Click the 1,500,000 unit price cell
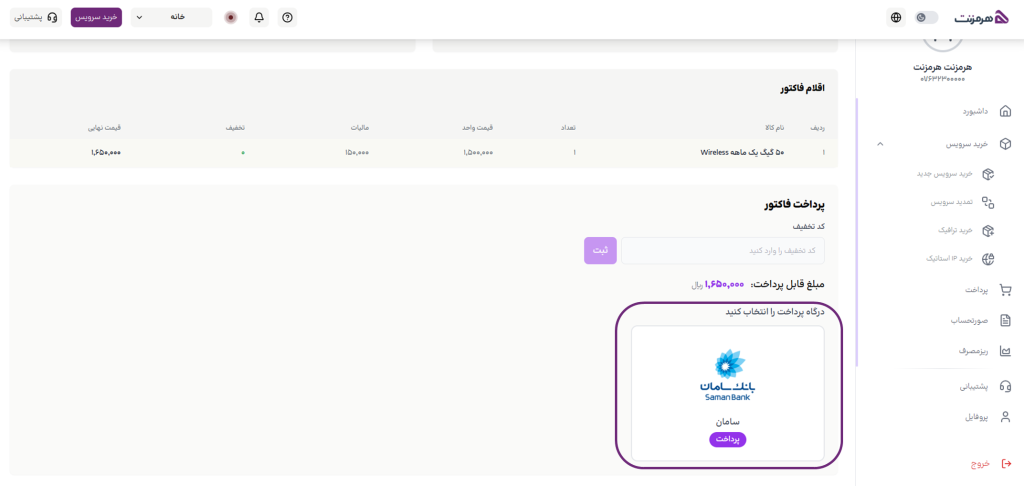 pyautogui.click(x=478, y=152)
